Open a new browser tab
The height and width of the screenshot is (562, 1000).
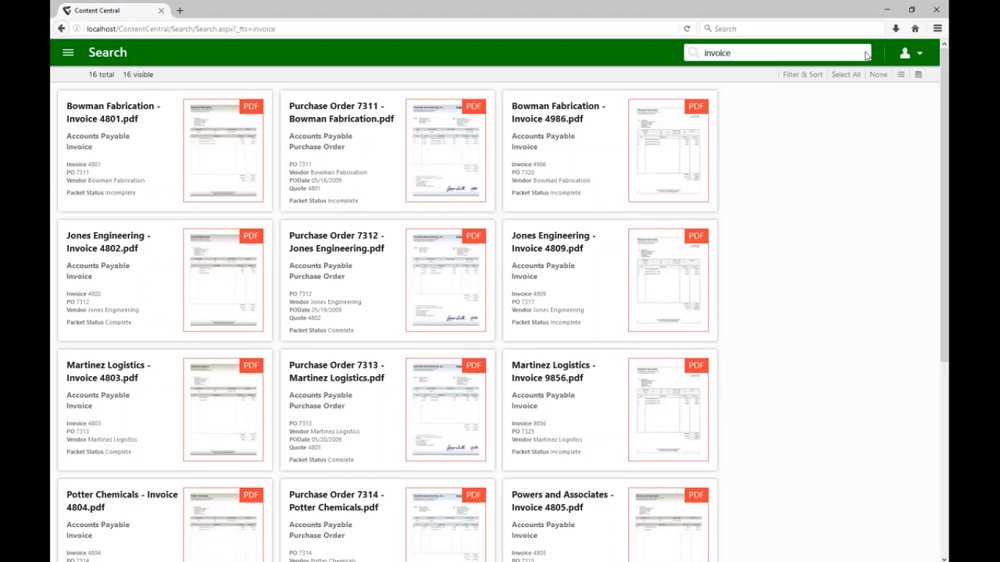(x=180, y=10)
